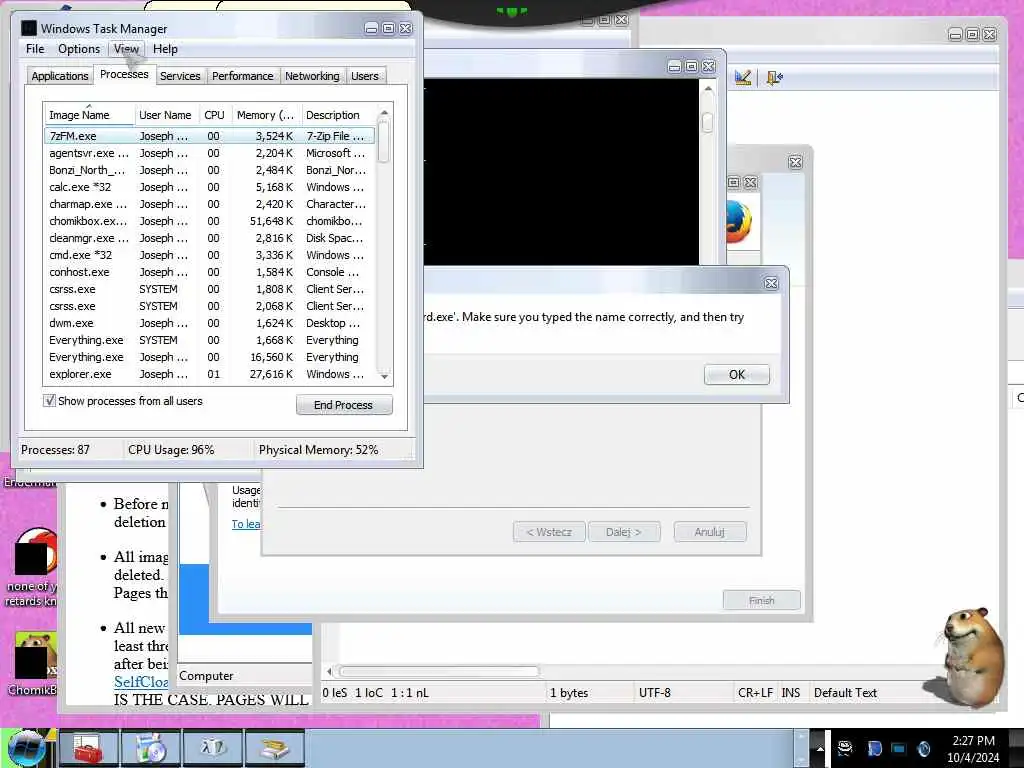
Task: Switch to the Users tab
Action: 364,76
